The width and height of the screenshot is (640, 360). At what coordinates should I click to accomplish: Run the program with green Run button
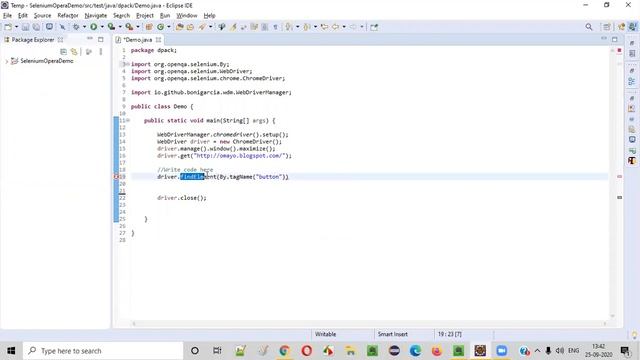click(93, 27)
